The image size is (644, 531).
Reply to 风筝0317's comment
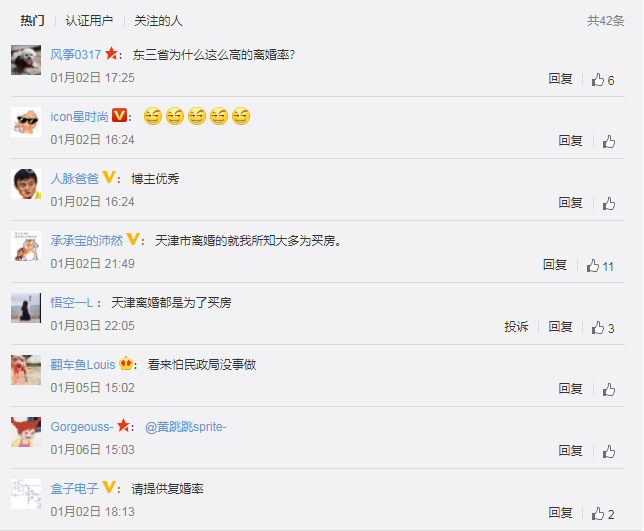pyautogui.click(x=560, y=78)
